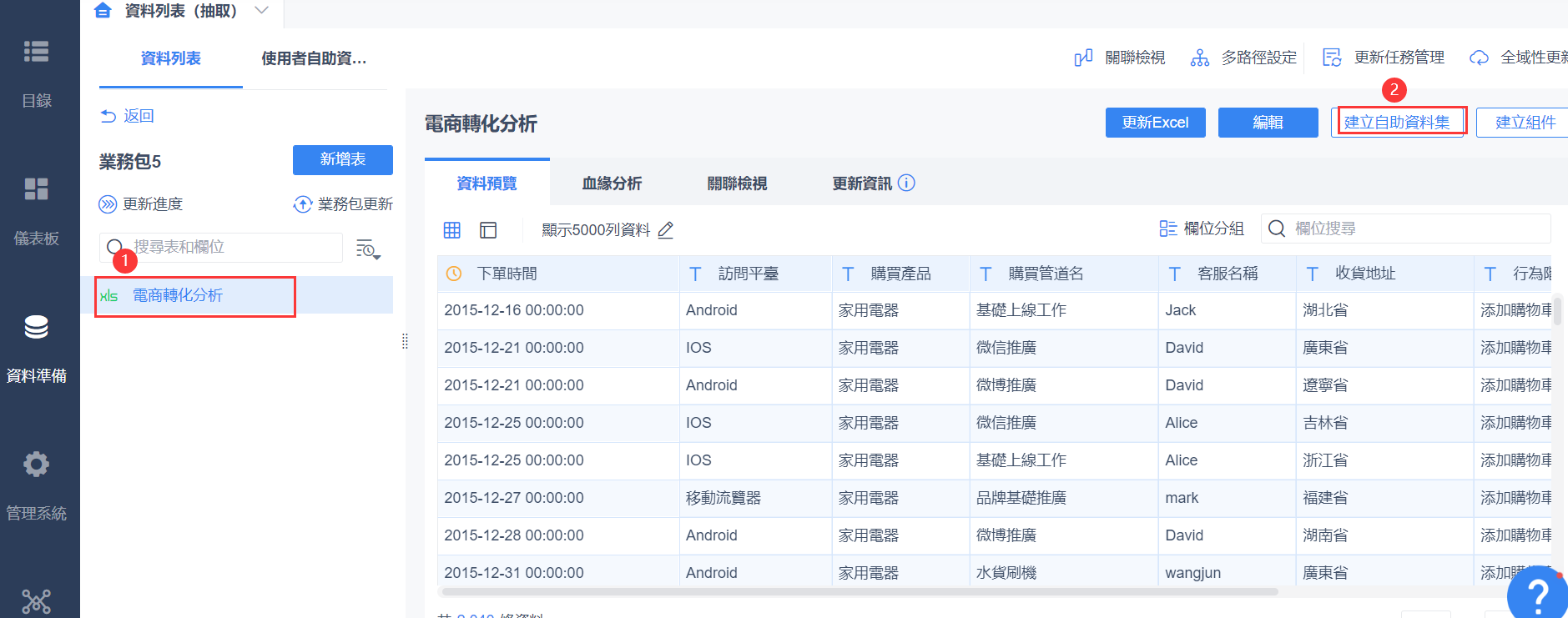1568x618 pixels.
Task: Click the pencil icon beside 顯示5000列資料
Action: pyautogui.click(x=665, y=230)
